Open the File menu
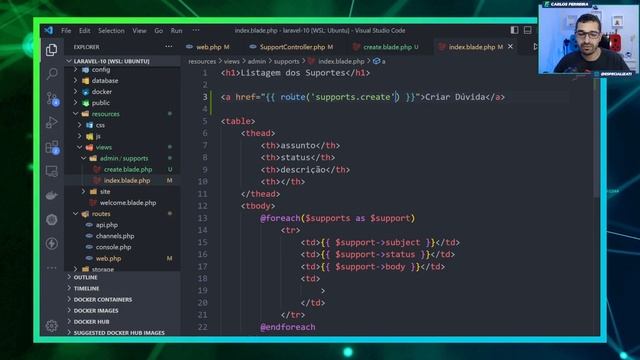This screenshot has height=360, width=640. [x=66, y=31]
